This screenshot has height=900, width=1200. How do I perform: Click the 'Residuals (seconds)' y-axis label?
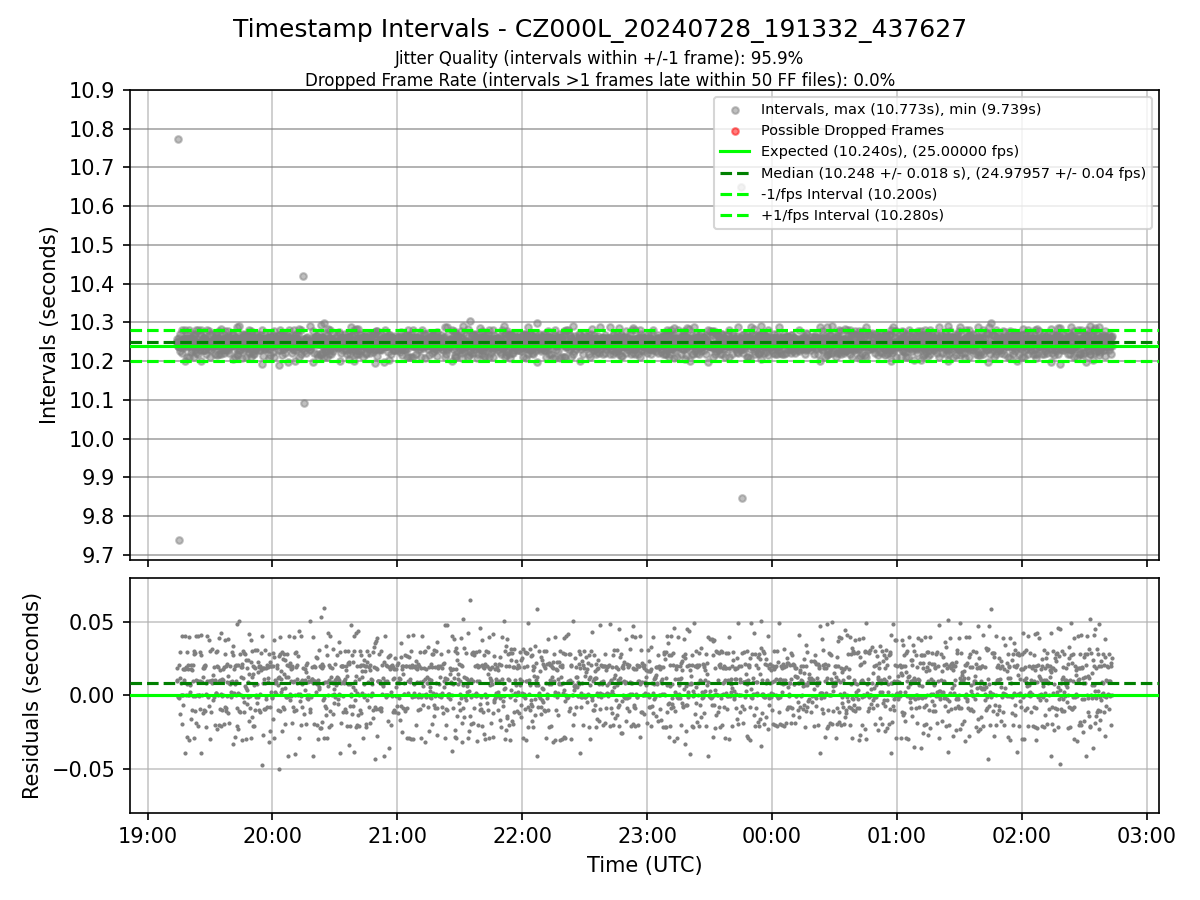31,696
